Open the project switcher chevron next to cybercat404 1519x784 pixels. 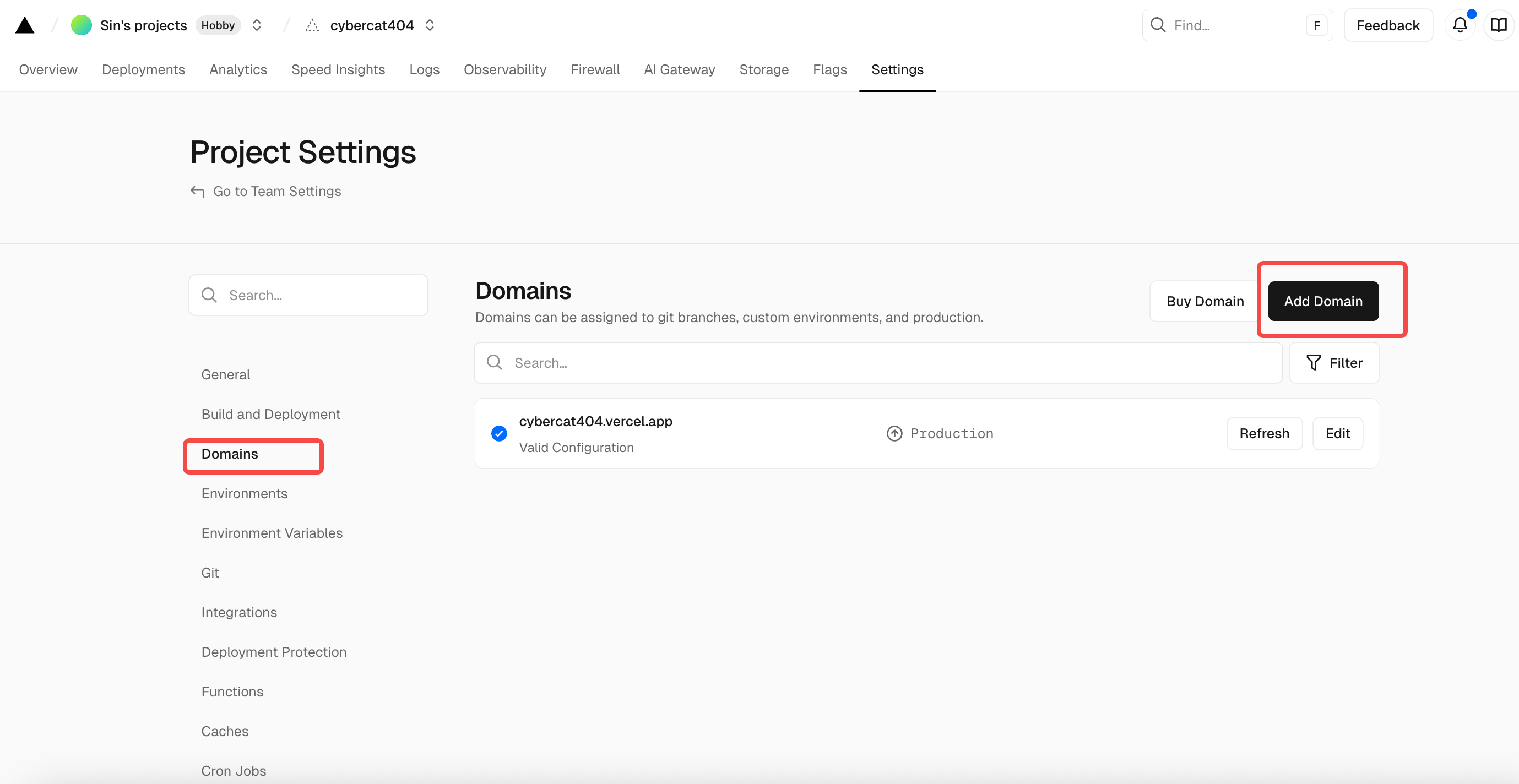tap(430, 25)
